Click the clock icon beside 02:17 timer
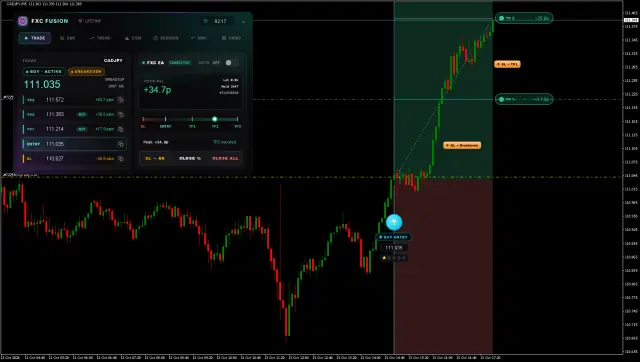Screen dimensions: 640x362 coord(205,21)
